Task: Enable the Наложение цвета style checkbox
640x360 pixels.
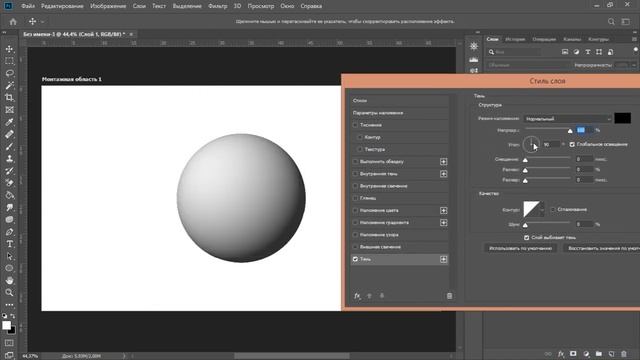Action: [356, 210]
